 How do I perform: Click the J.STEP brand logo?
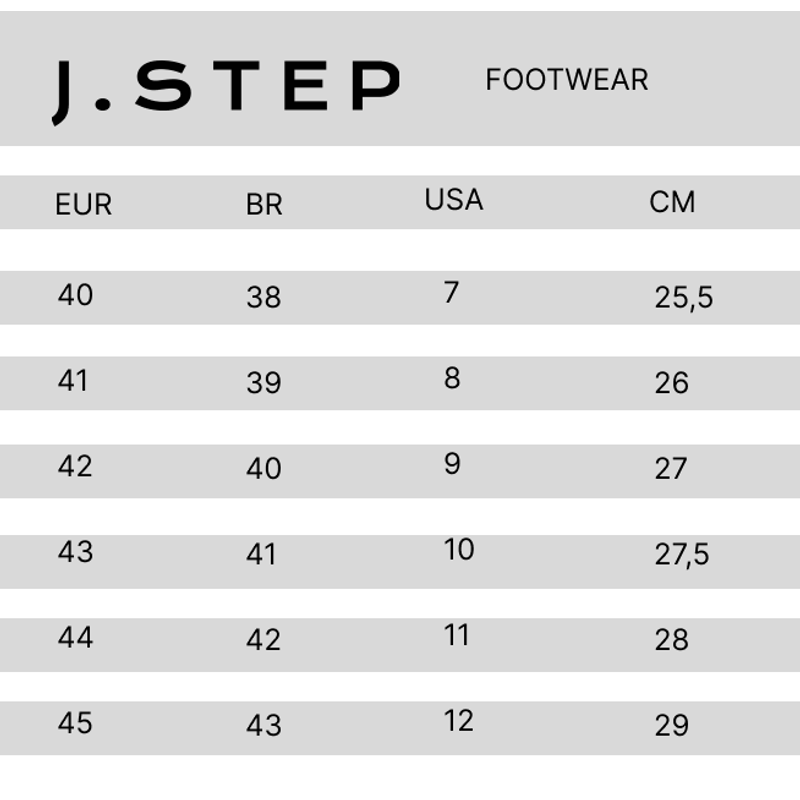[x=227, y=92]
